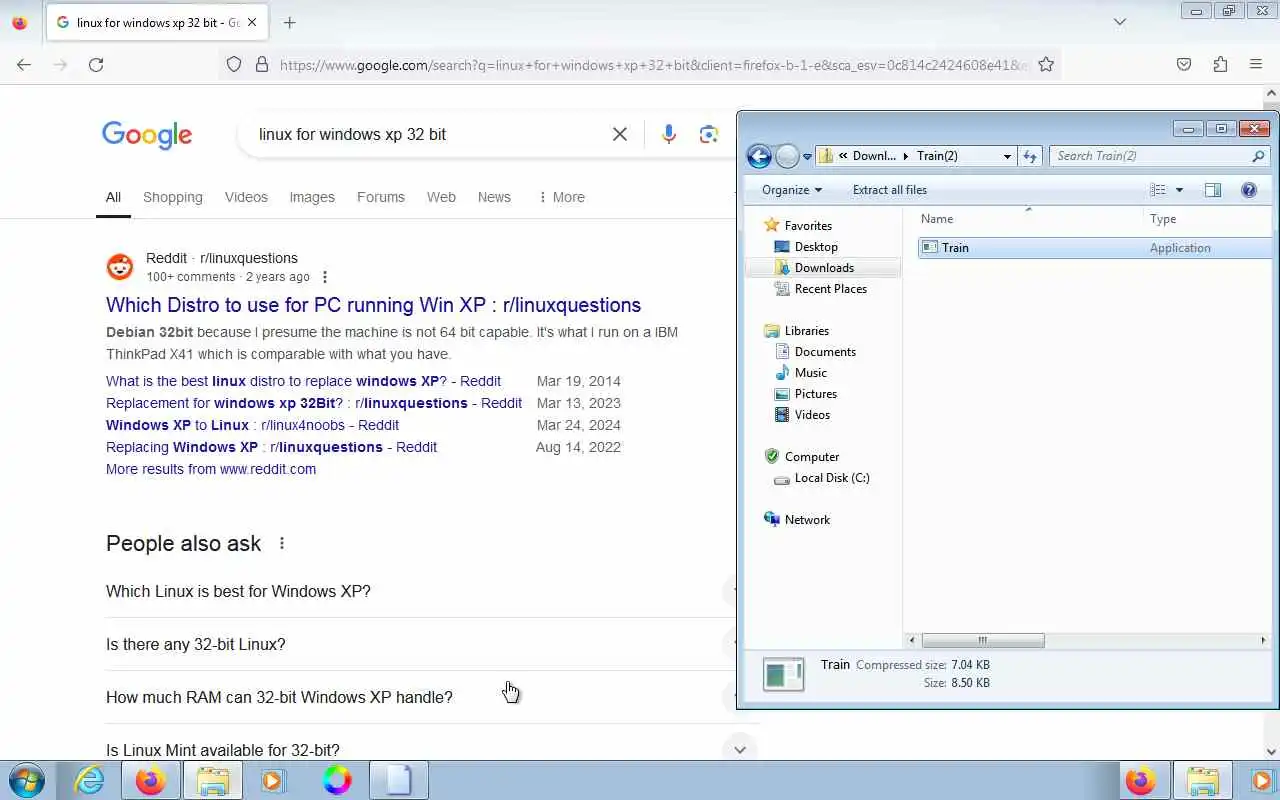
Task: Open the News results tab
Action: tap(494, 197)
